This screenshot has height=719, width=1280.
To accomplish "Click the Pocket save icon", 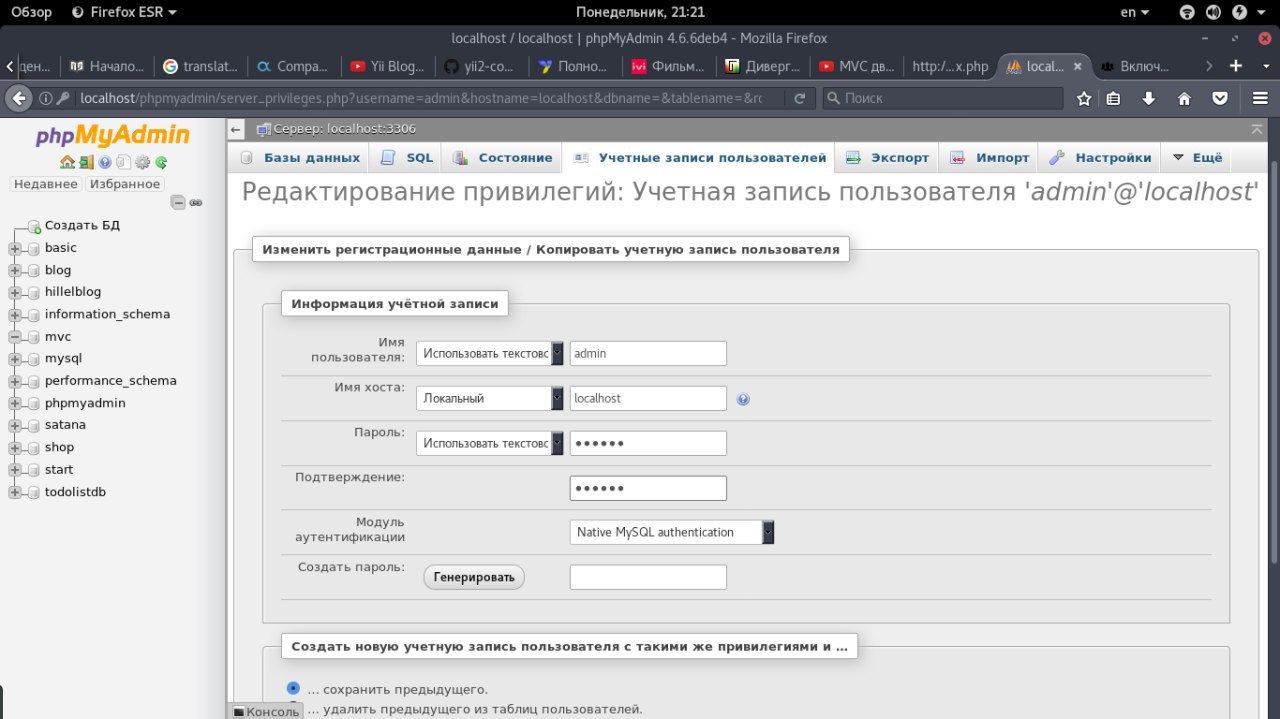I will (x=1220, y=98).
